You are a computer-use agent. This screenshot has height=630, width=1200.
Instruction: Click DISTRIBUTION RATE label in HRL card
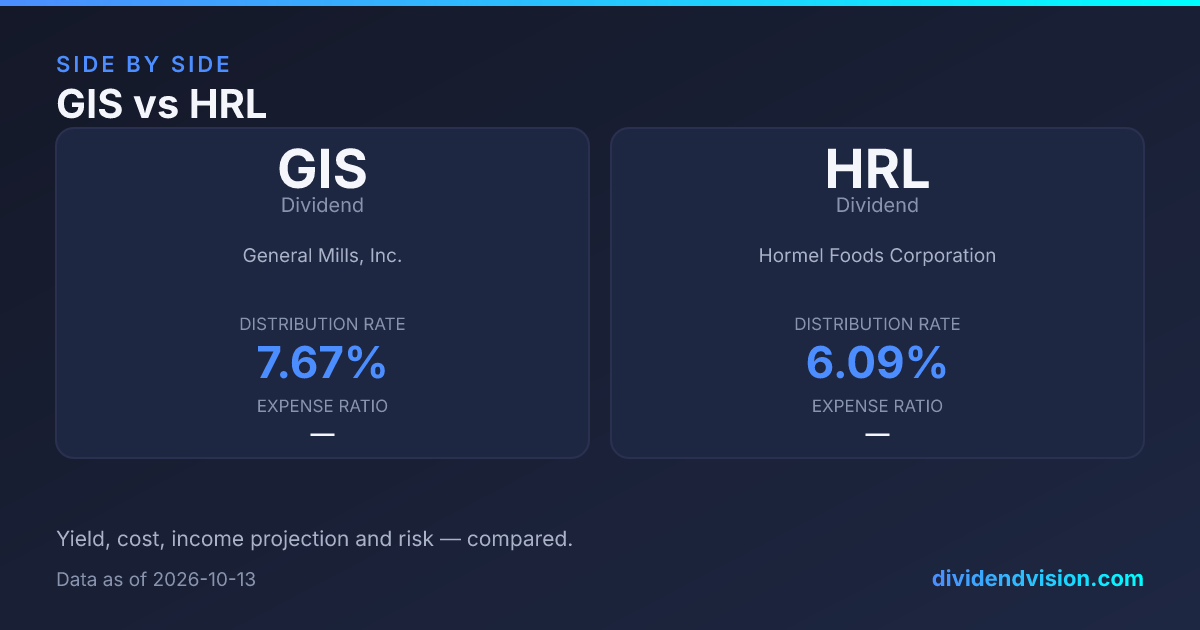(877, 324)
